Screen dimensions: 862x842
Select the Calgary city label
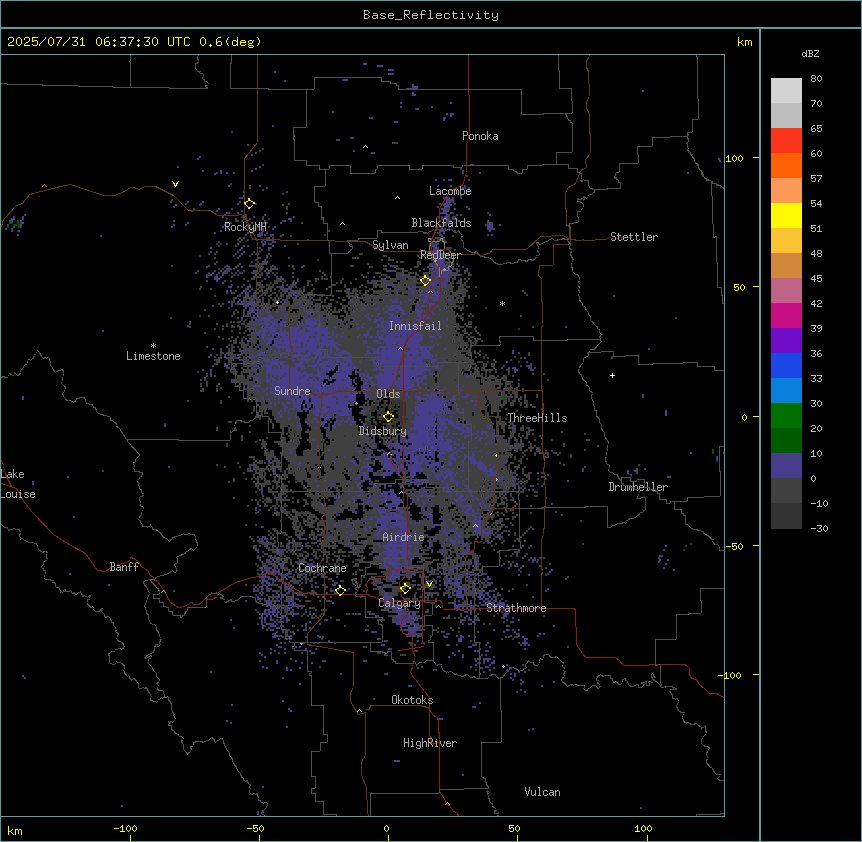399,603
